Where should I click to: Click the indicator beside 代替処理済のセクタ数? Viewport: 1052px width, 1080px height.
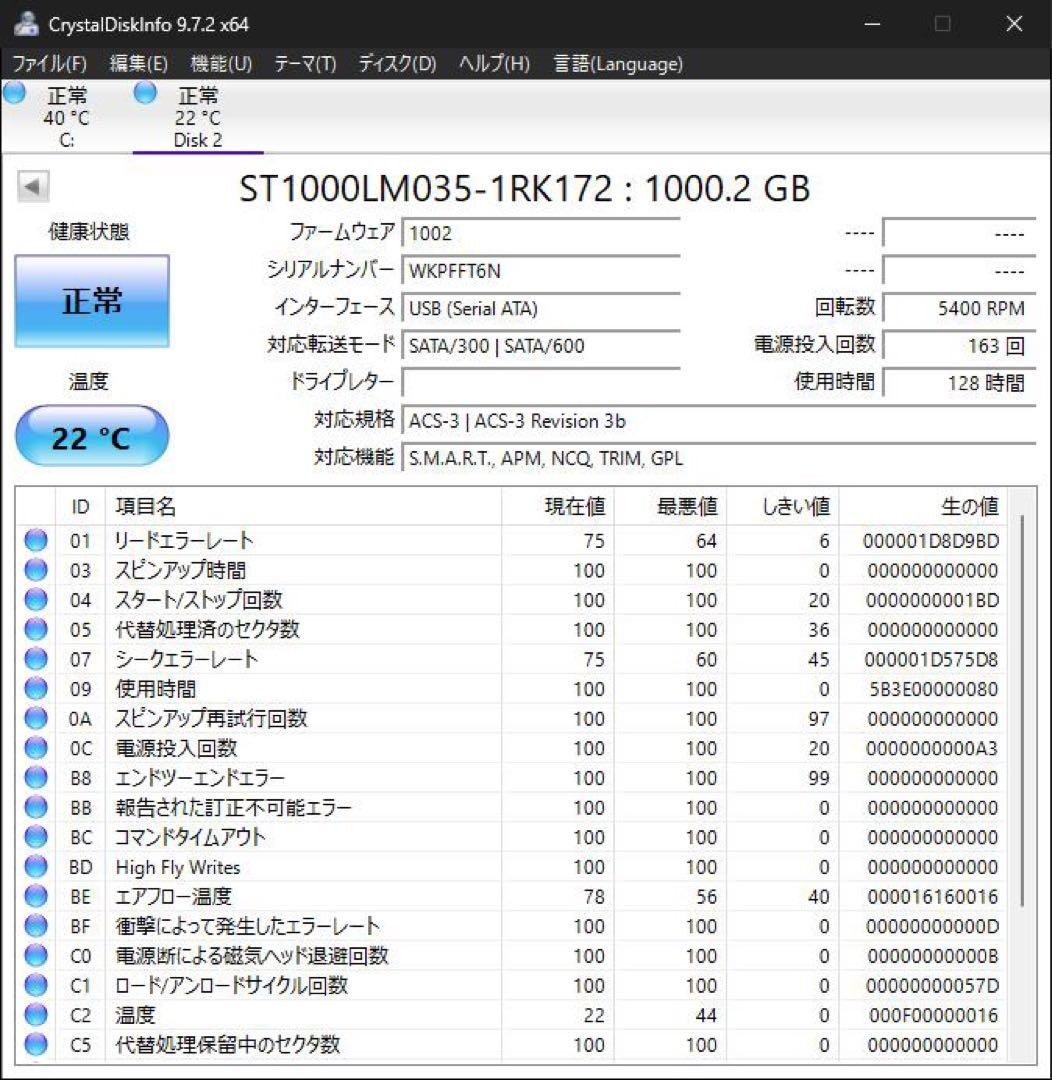pyautogui.click(x=35, y=630)
